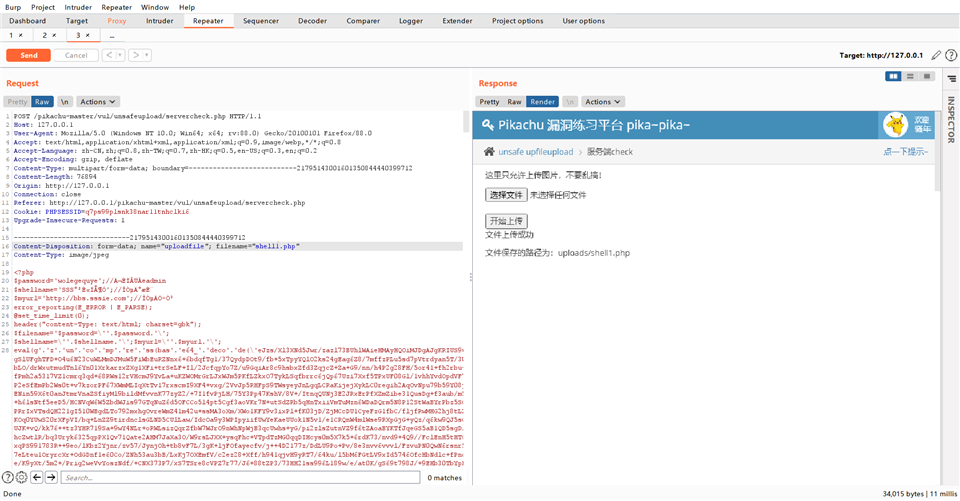The image size is (960, 501).
Task: Go forward in request history
Action: tap(136, 55)
